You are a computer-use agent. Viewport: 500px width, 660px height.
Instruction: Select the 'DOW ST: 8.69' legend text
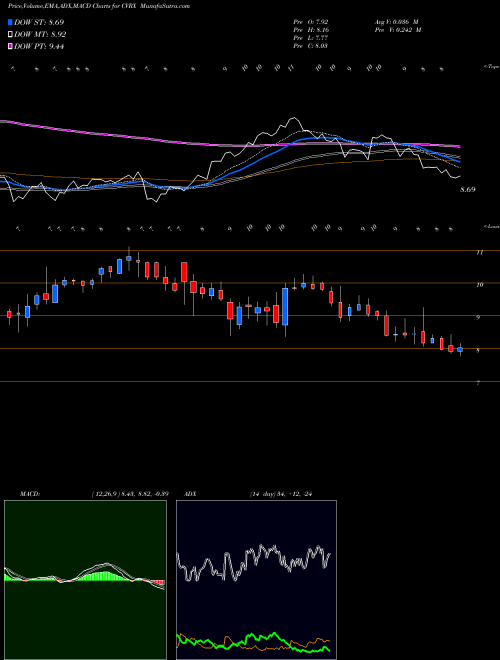point(39,22)
